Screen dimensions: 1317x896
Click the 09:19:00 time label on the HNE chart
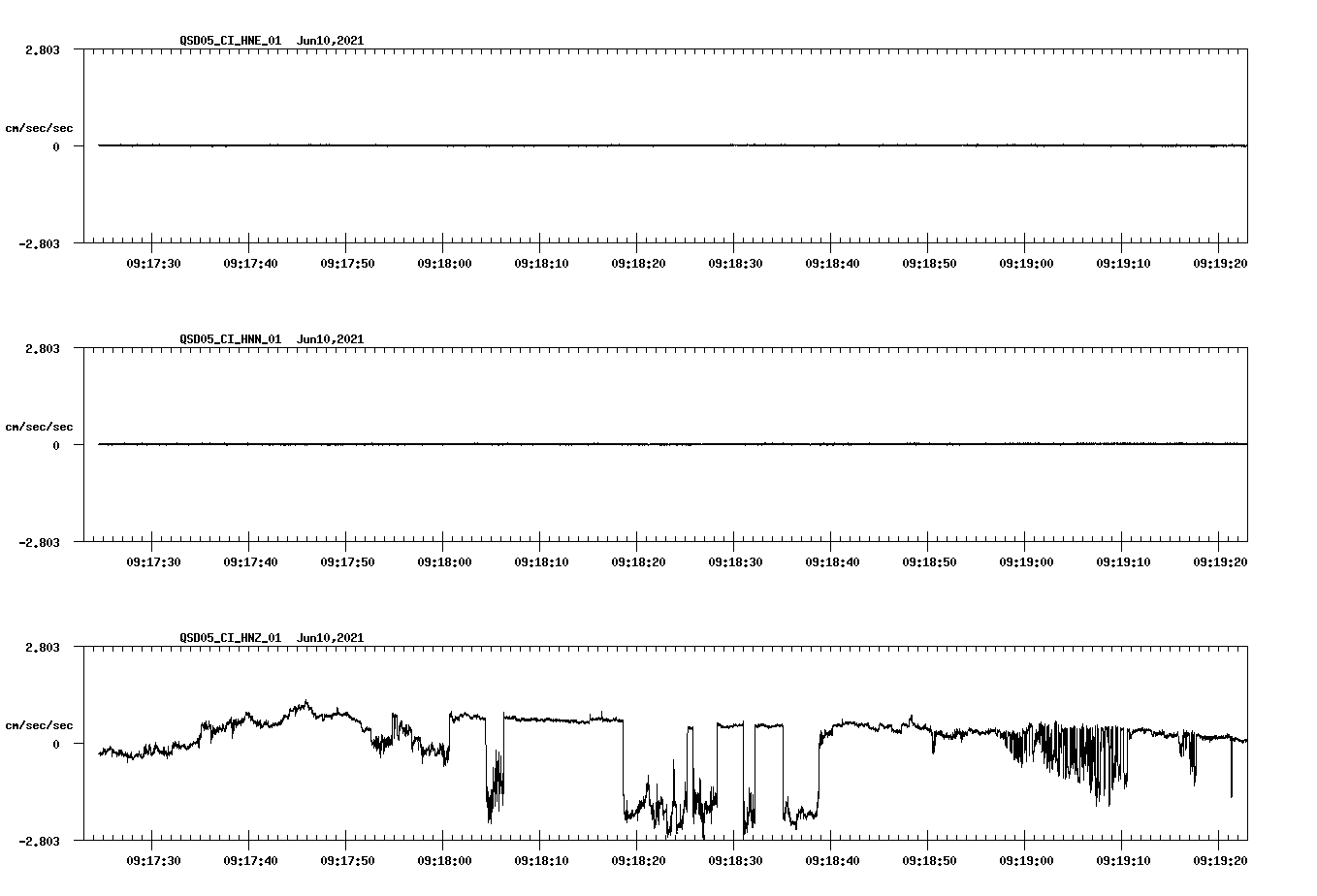(1026, 264)
